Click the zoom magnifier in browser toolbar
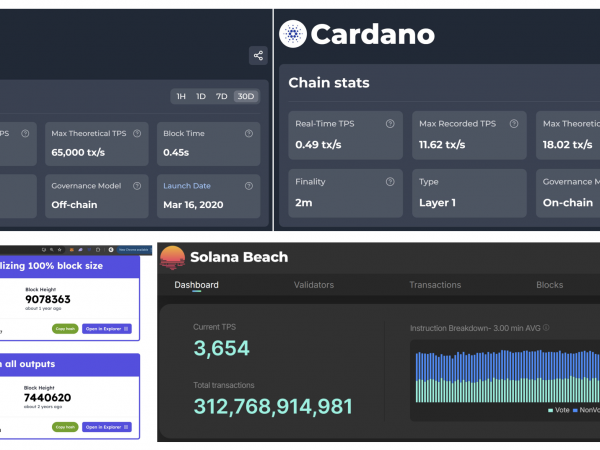The height and width of the screenshot is (450, 600). coord(51,250)
